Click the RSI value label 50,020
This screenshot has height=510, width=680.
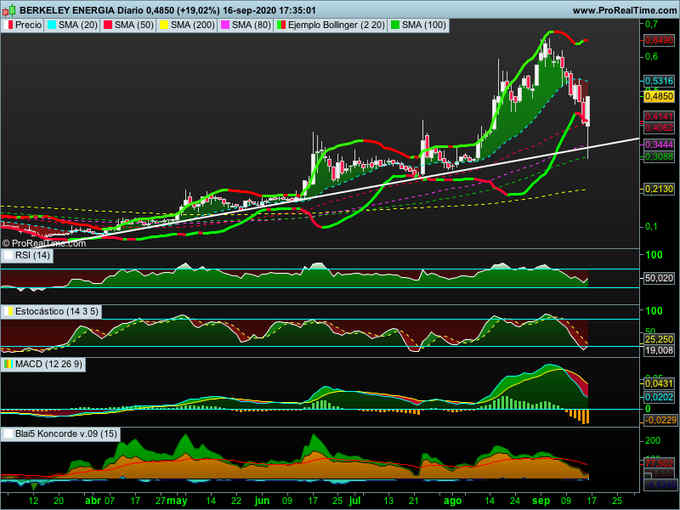pyautogui.click(x=659, y=278)
